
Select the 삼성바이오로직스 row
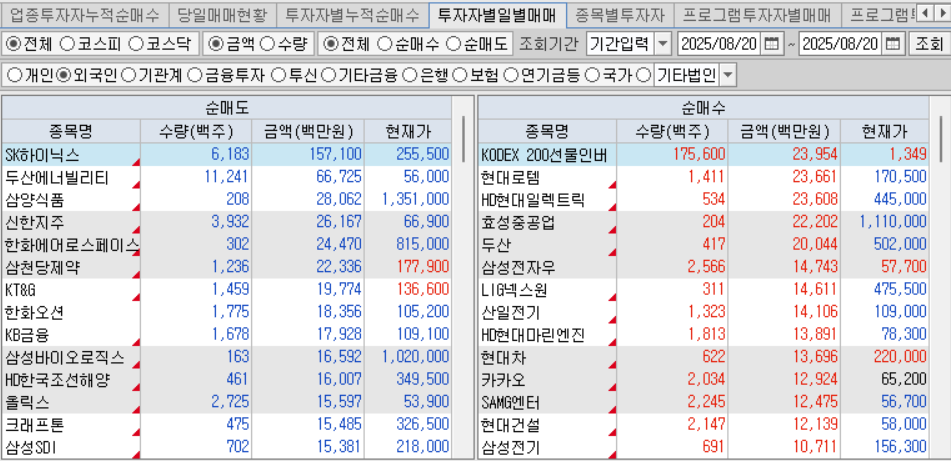coord(227,358)
